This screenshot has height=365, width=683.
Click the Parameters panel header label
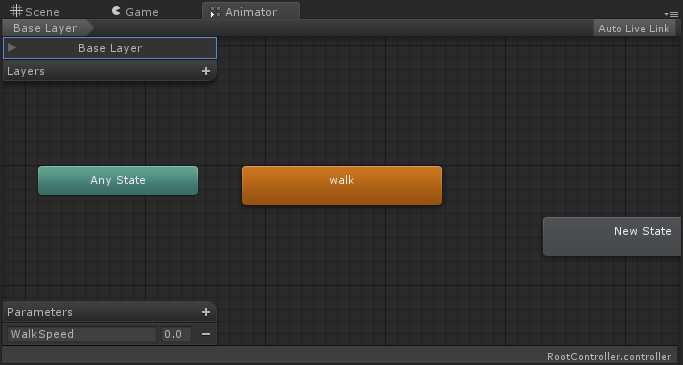point(40,312)
